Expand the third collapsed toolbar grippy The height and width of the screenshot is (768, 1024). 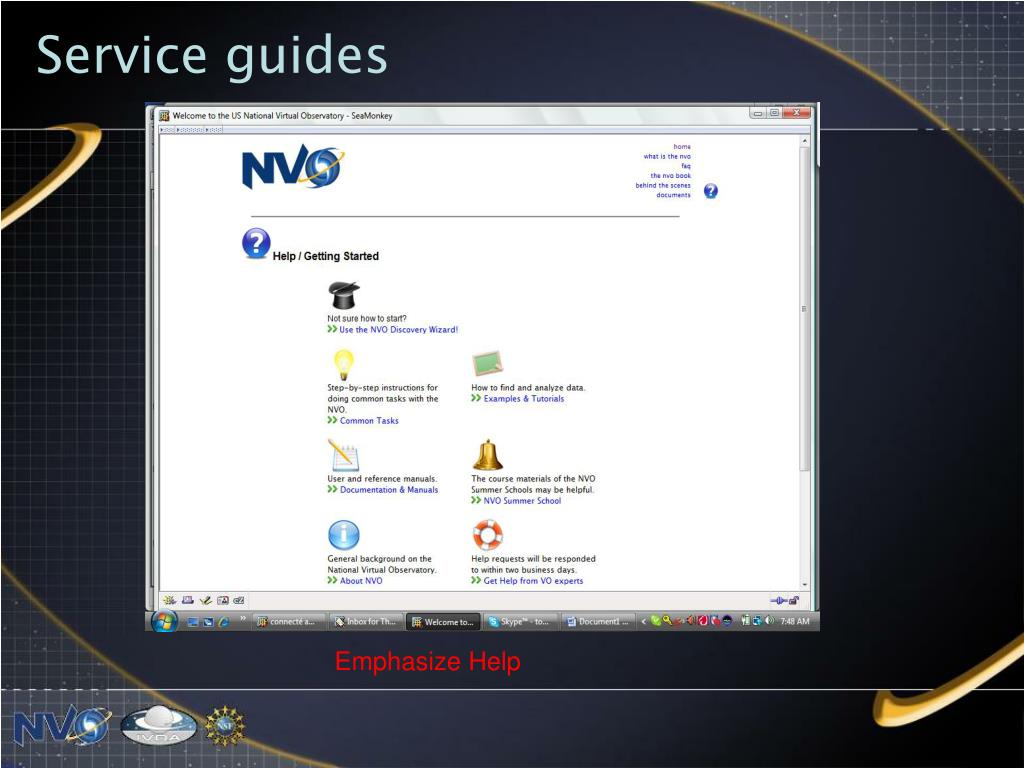[x=214, y=130]
